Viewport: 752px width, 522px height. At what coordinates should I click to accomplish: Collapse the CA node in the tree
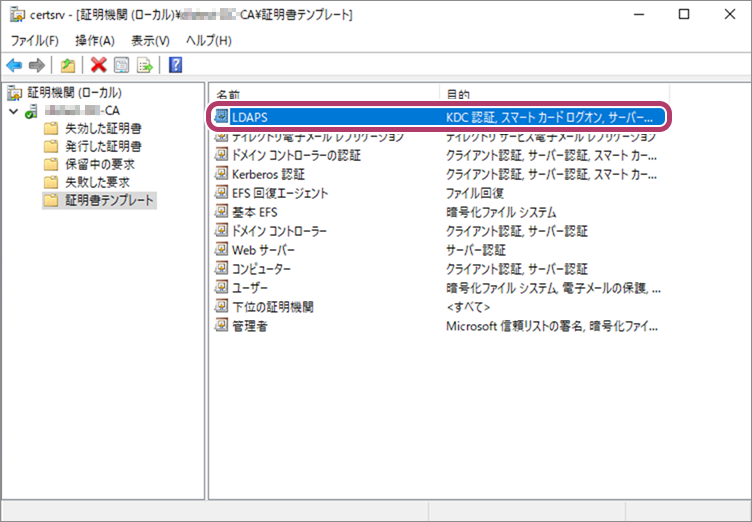[x=14, y=111]
